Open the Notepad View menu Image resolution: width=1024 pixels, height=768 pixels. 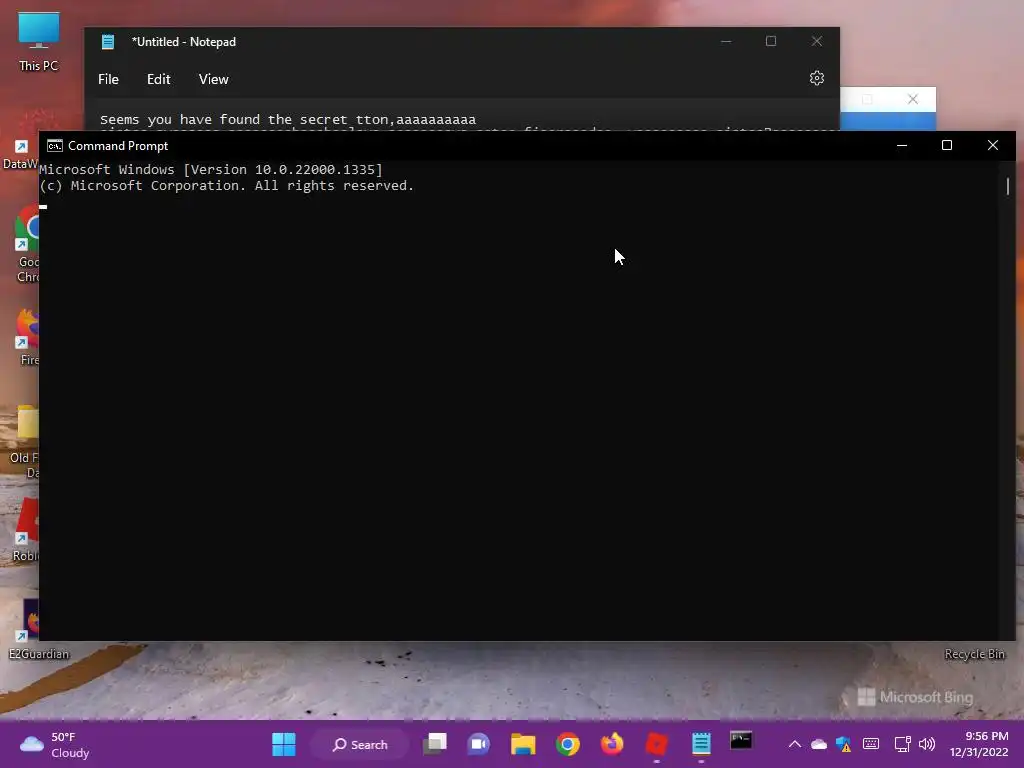tap(214, 79)
